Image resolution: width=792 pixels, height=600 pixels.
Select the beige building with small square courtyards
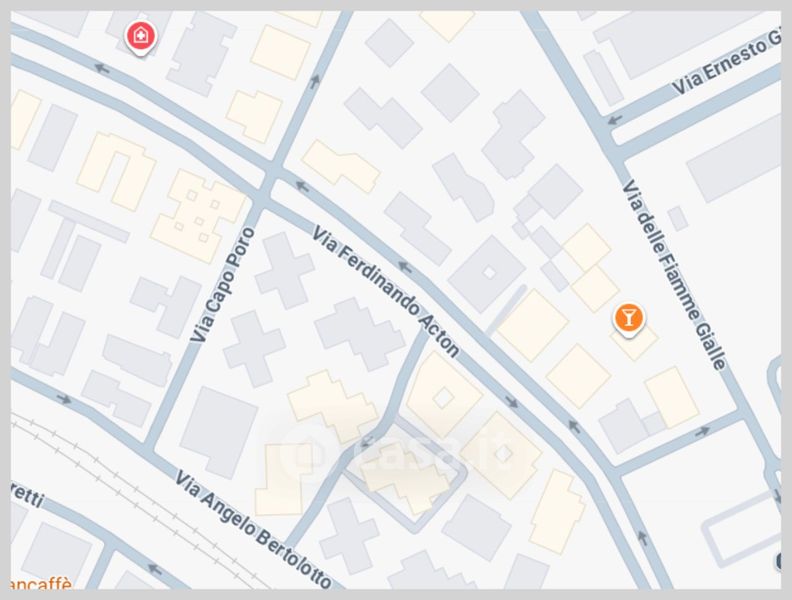tap(197, 216)
